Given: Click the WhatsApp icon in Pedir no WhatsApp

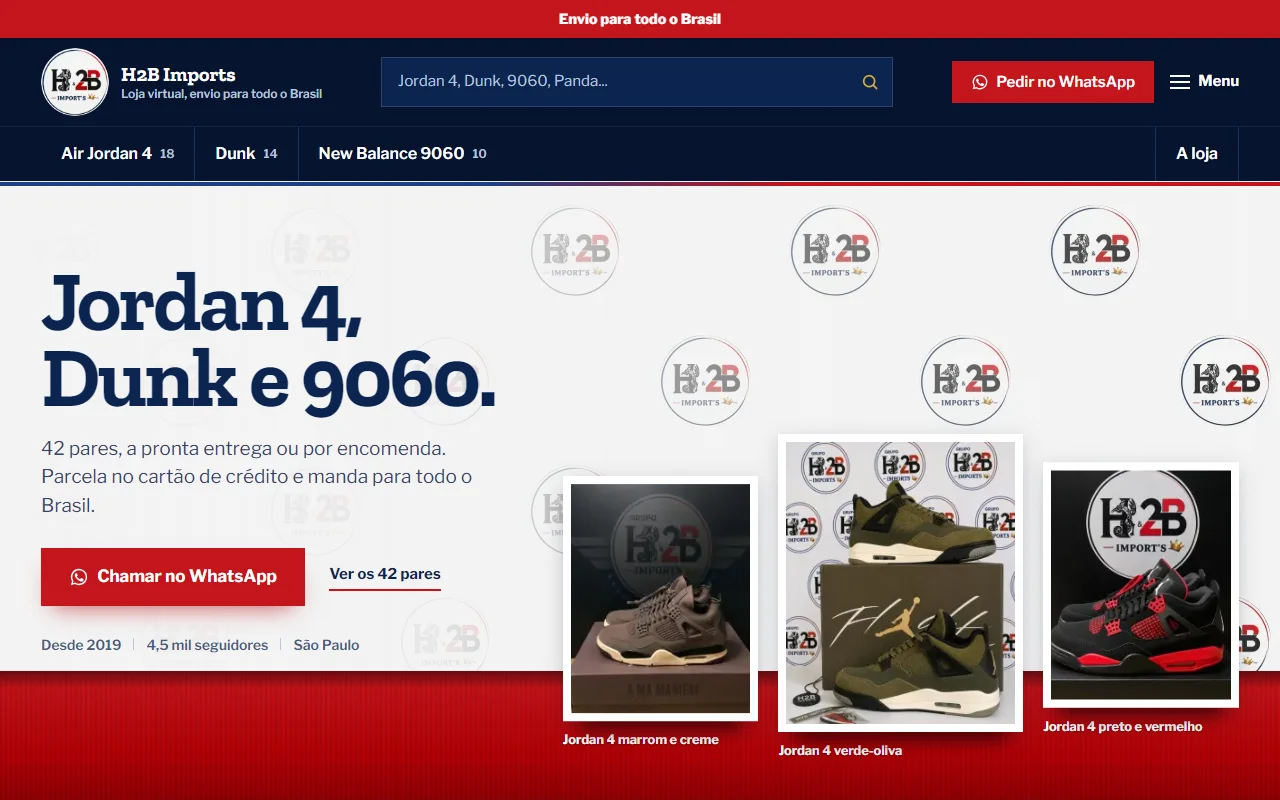Looking at the screenshot, I should [x=980, y=82].
